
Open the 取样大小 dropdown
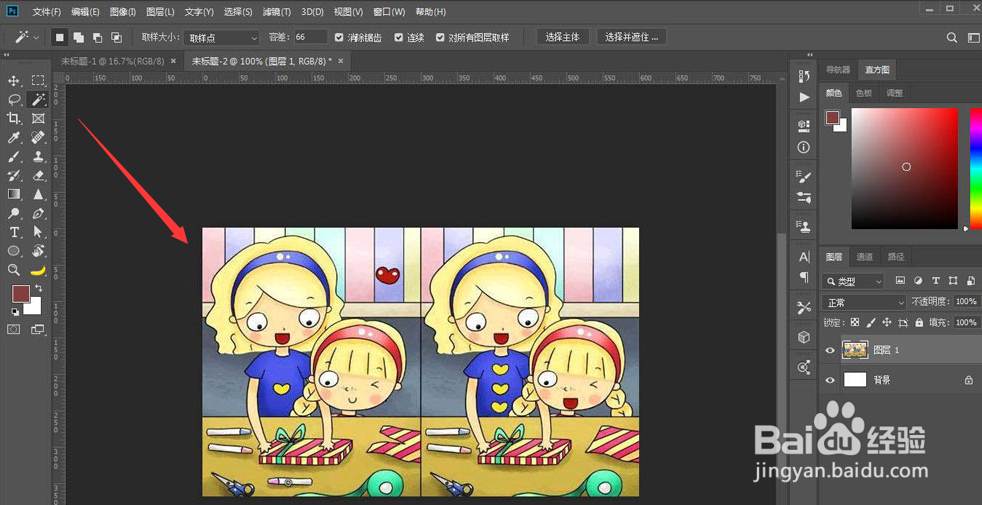222,38
